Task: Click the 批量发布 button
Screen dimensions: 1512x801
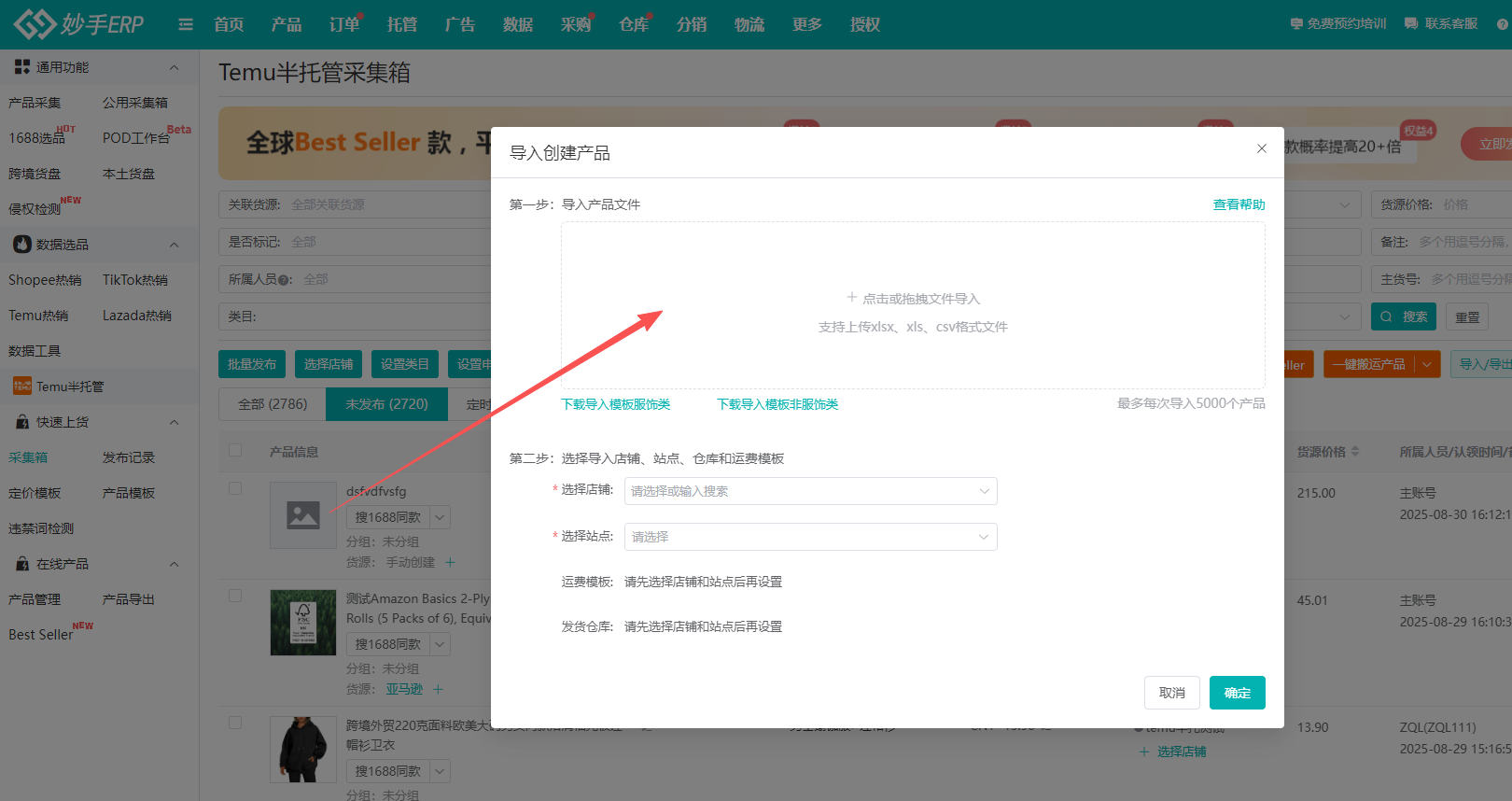Action: 252,364
